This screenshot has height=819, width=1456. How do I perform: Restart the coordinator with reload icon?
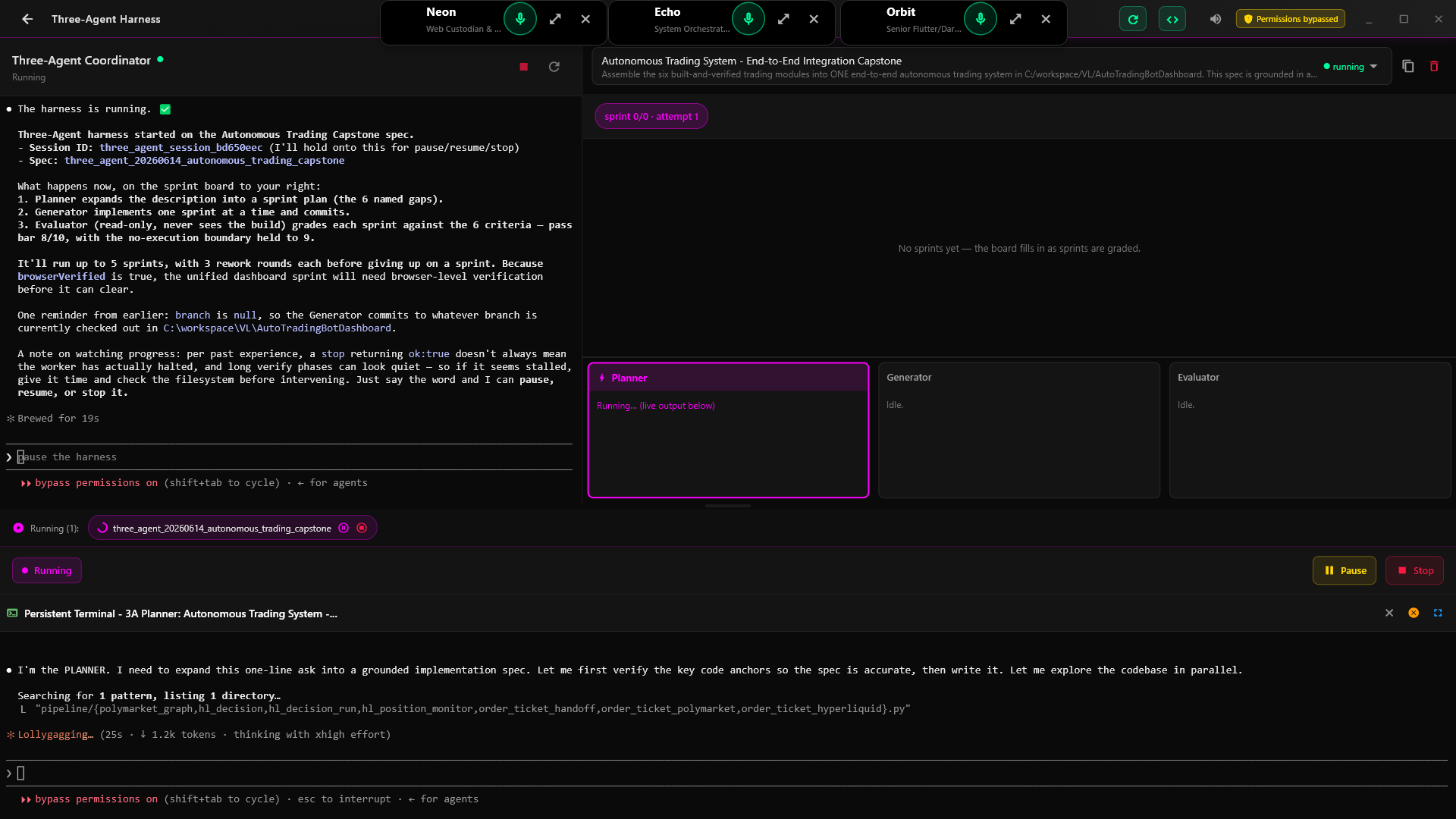[554, 67]
